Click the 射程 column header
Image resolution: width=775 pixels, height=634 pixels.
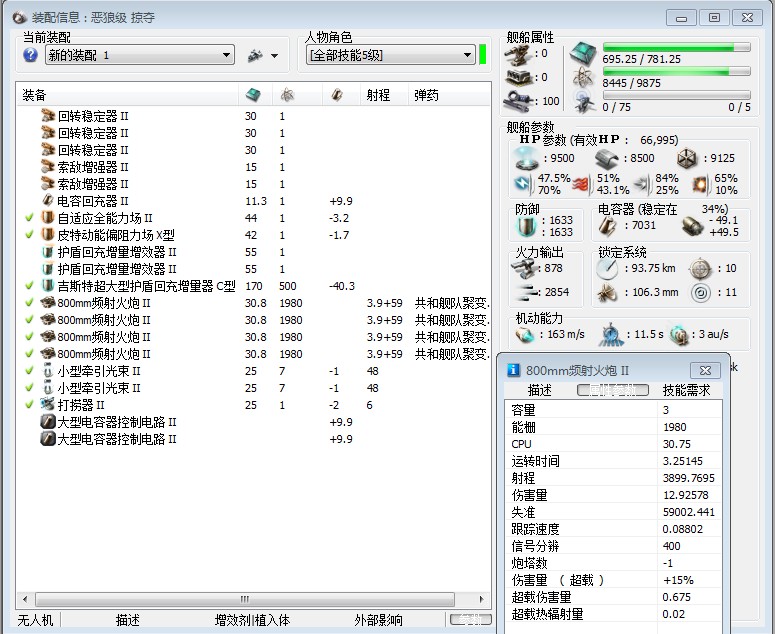(x=383, y=95)
